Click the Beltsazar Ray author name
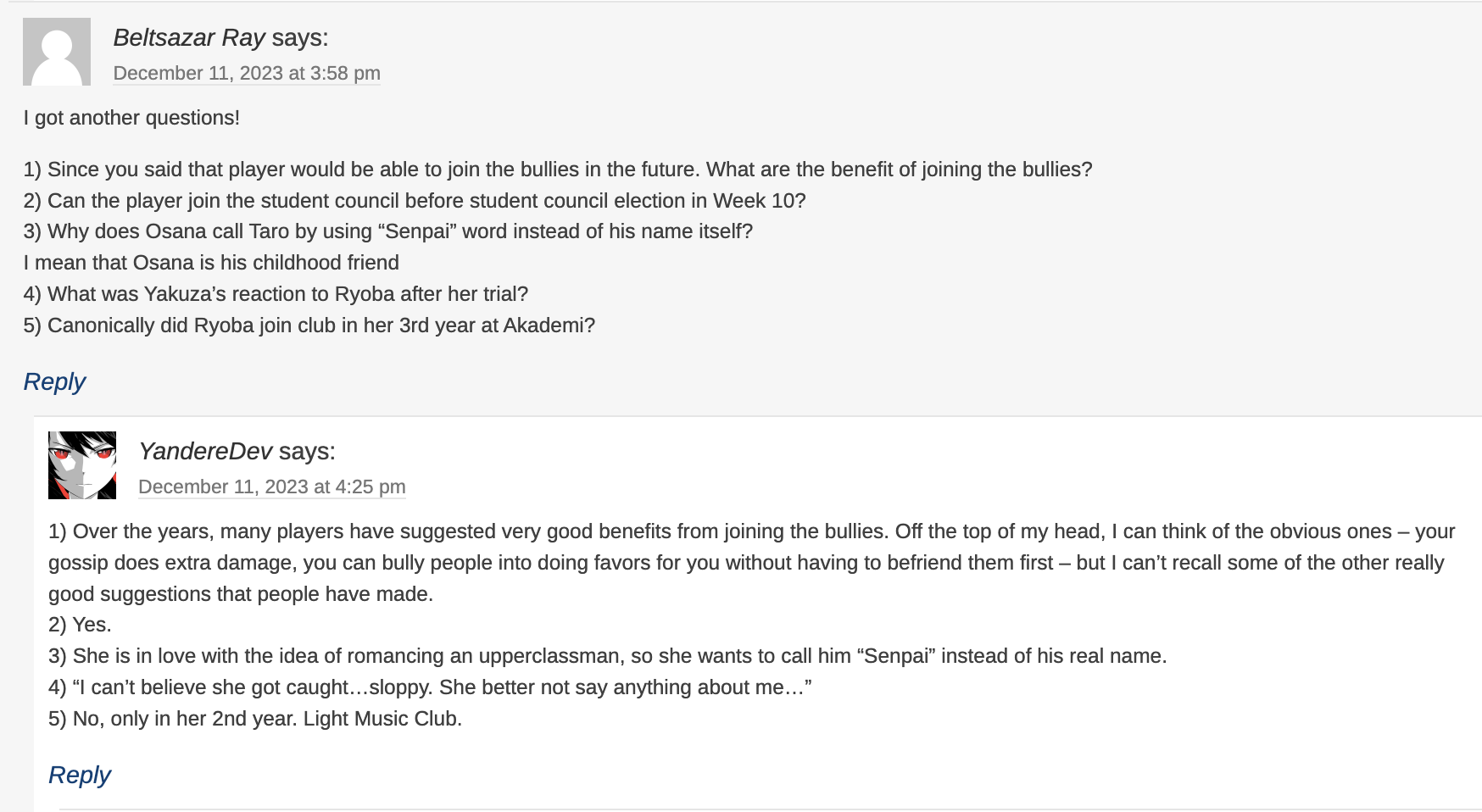The width and height of the screenshot is (1482, 812). coord(189,38)
